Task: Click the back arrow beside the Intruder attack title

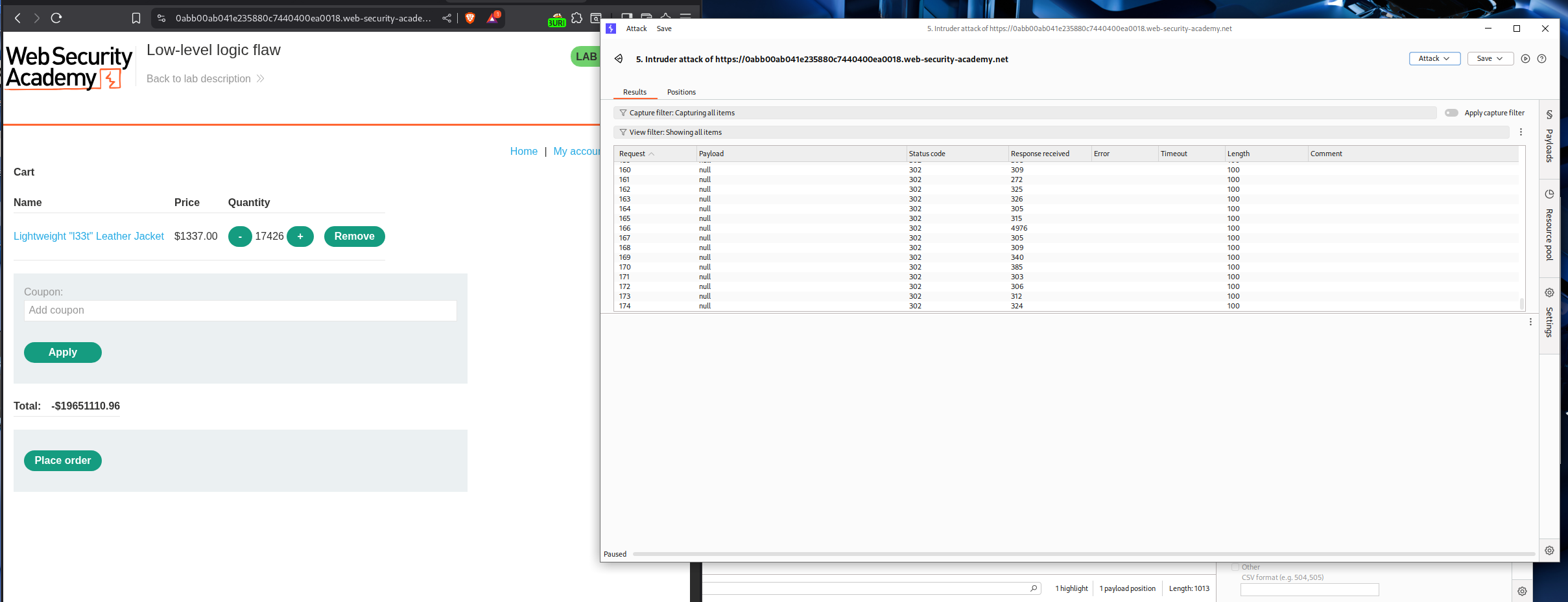Action: 619,59
